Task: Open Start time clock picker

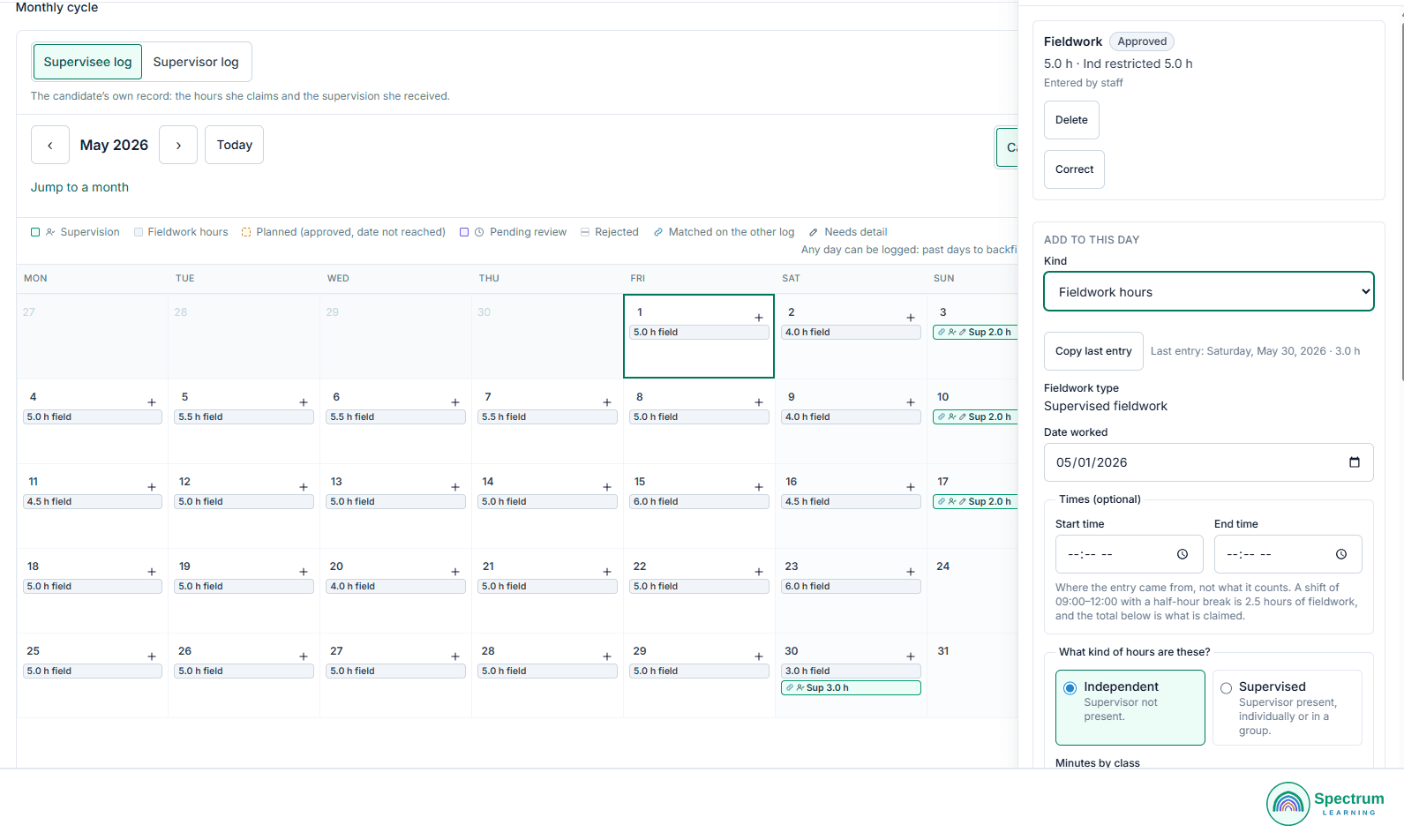Action: coord(1183,554)
